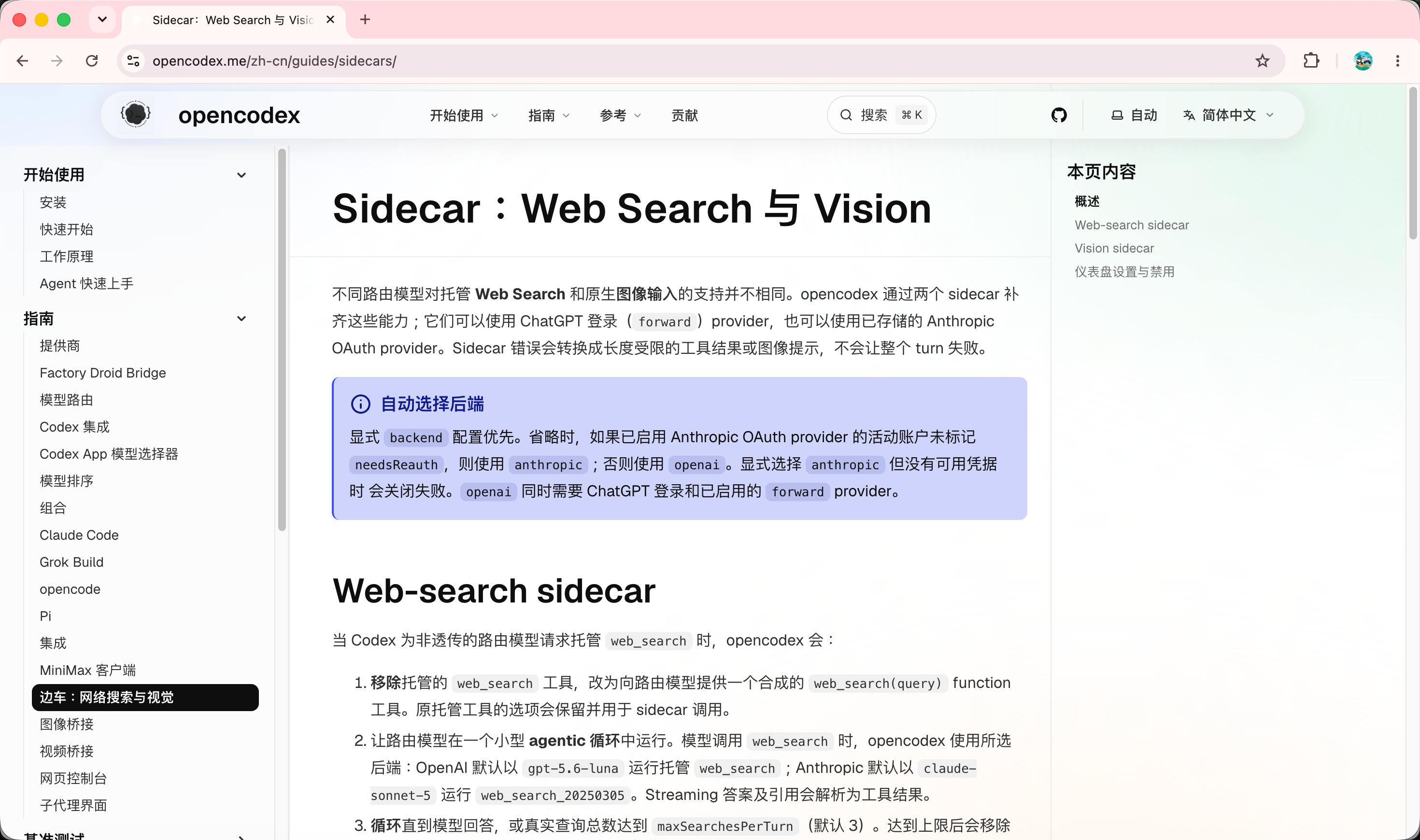The height and width of the screenshot is (840, 1420).
Task: Open the Agent 快速上手 sidebar page
Action: 86,283
